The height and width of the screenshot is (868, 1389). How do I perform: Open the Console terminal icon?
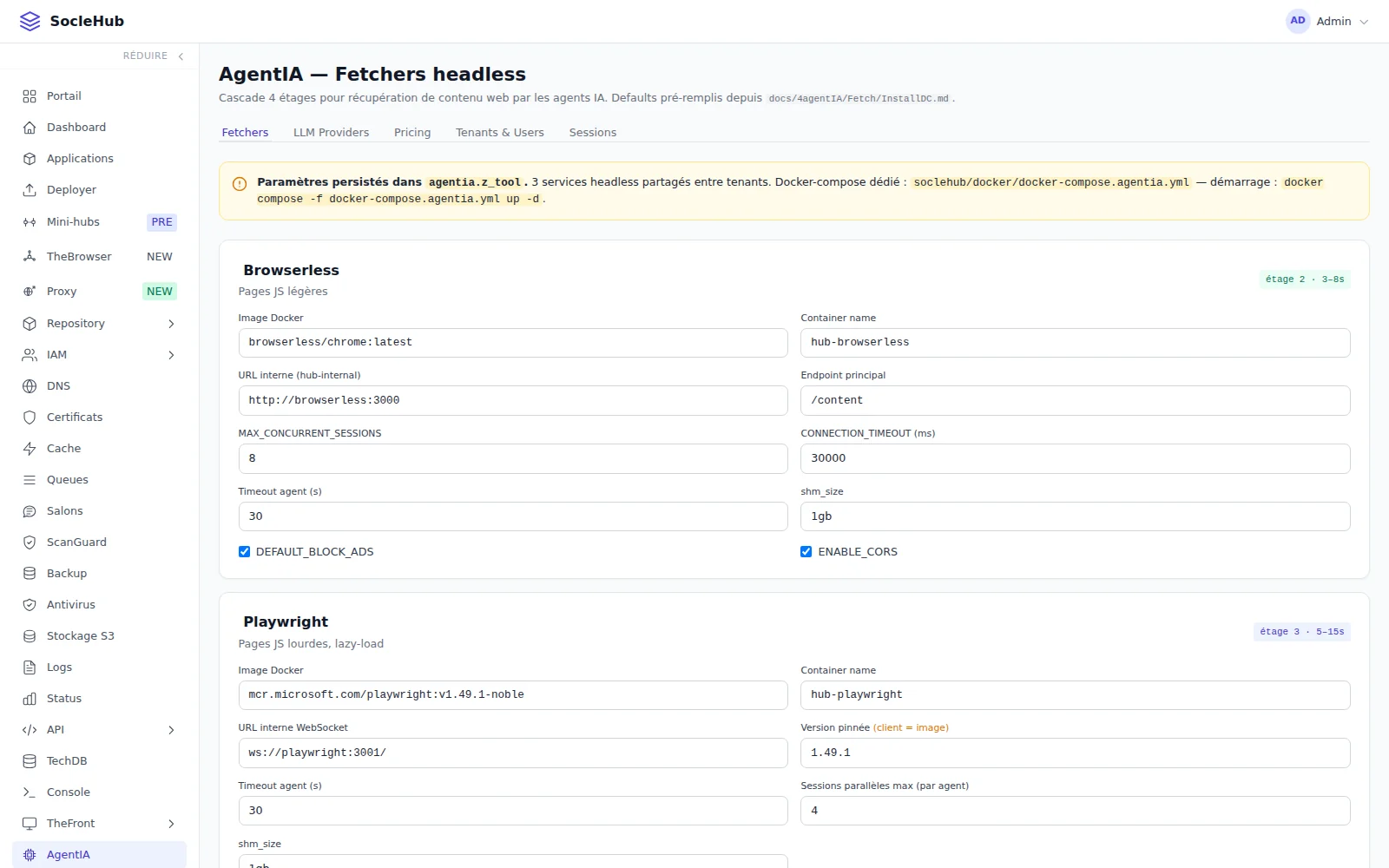click(x=30, y=792)
